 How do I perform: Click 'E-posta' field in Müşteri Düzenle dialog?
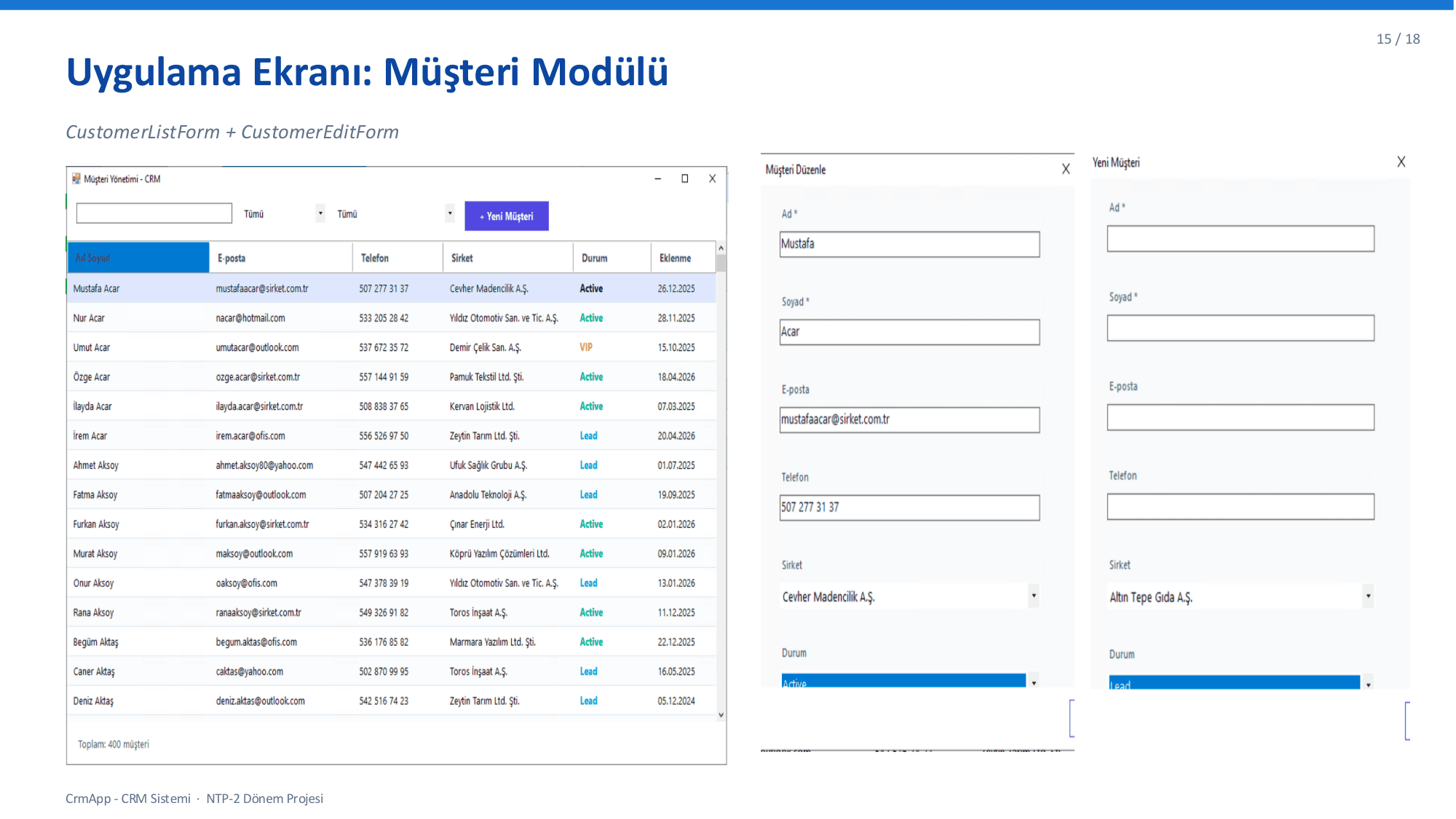click(x=909, y=420)
